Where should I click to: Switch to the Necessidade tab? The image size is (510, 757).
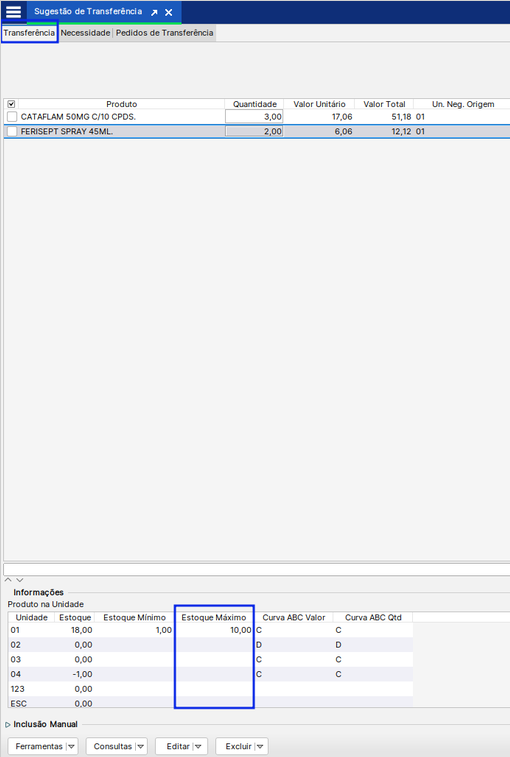click(x=85, y=33)
